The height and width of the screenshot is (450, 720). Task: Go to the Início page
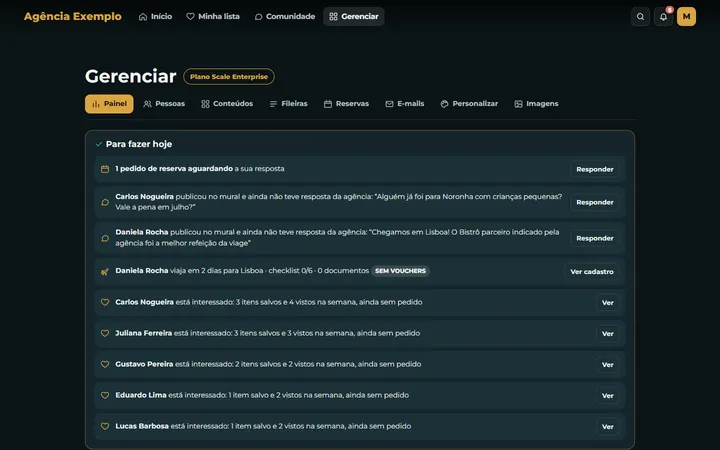(x=155, y=17)
